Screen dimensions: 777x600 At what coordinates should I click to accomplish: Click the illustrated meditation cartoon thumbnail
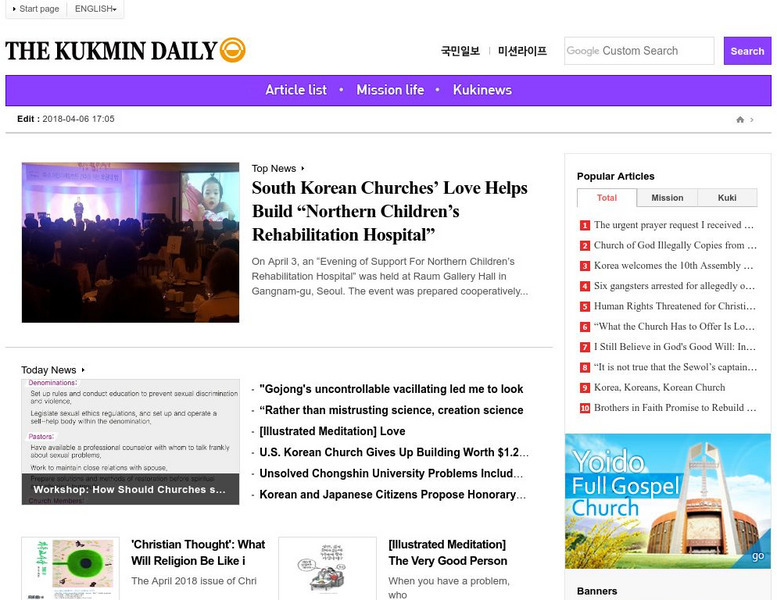tap(328, 568)
